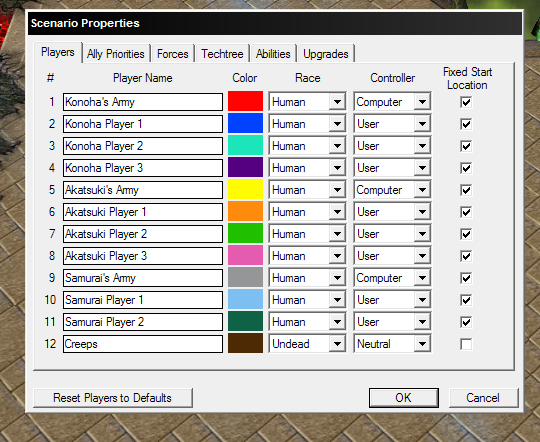This screenshot has width=540, height=442.
Task: Click Reset Players to Defaults button
Action: 113,398
